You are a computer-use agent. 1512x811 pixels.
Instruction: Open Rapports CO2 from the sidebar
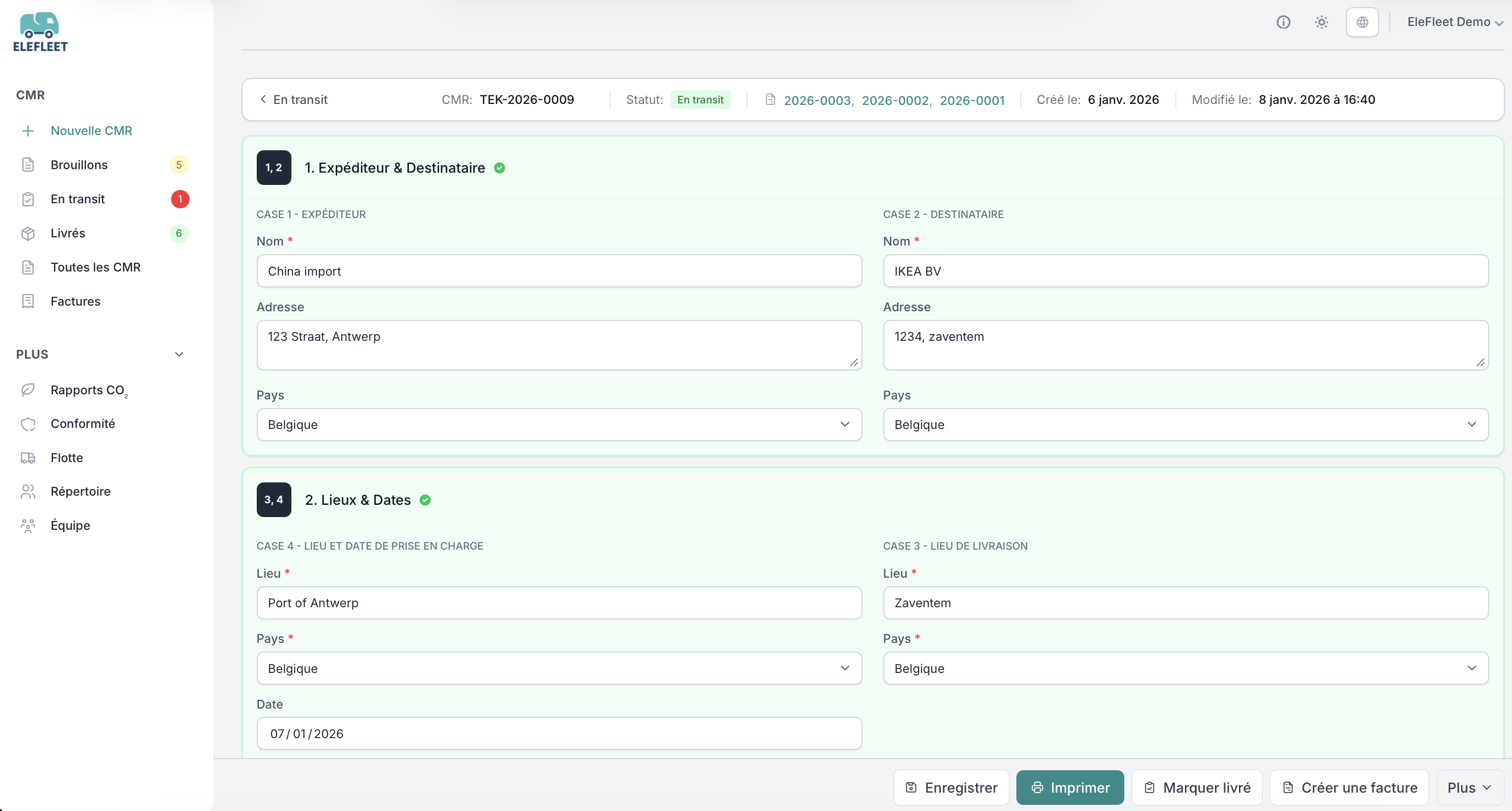(88, 390)
